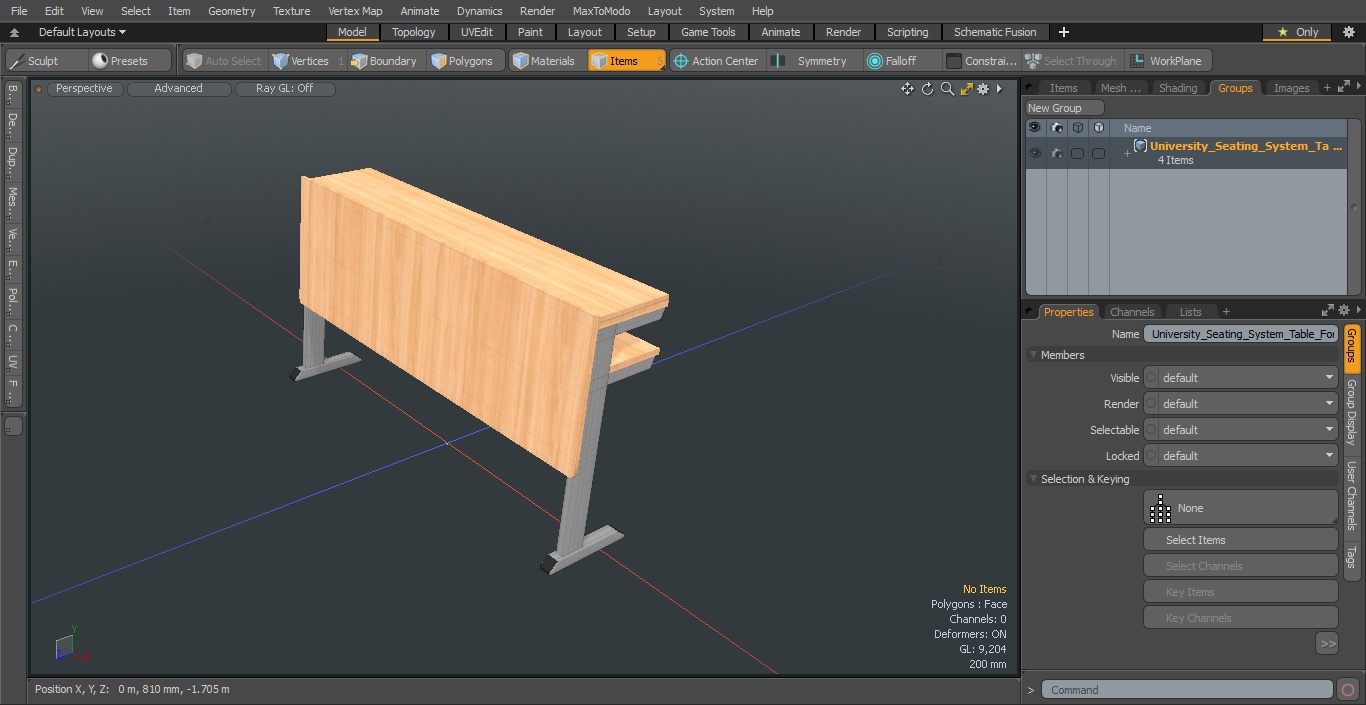
Task: Open the Geometry menu
Action: click(x=231, y=11)
